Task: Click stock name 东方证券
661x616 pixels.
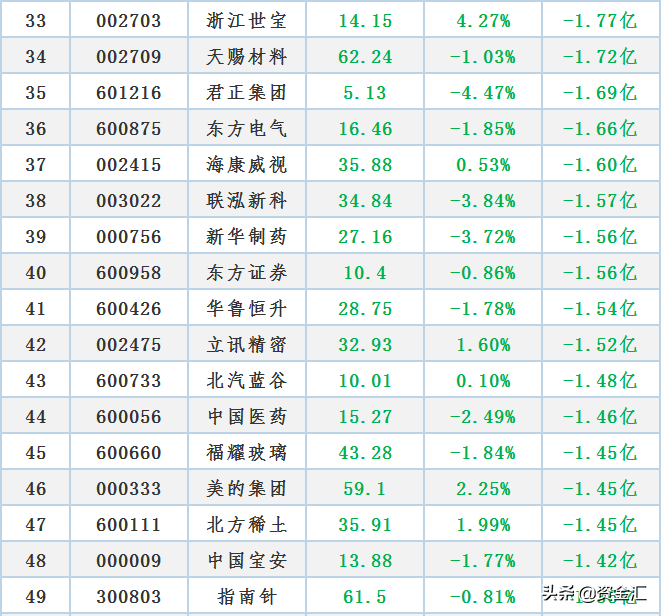Action: click(247, 273)
